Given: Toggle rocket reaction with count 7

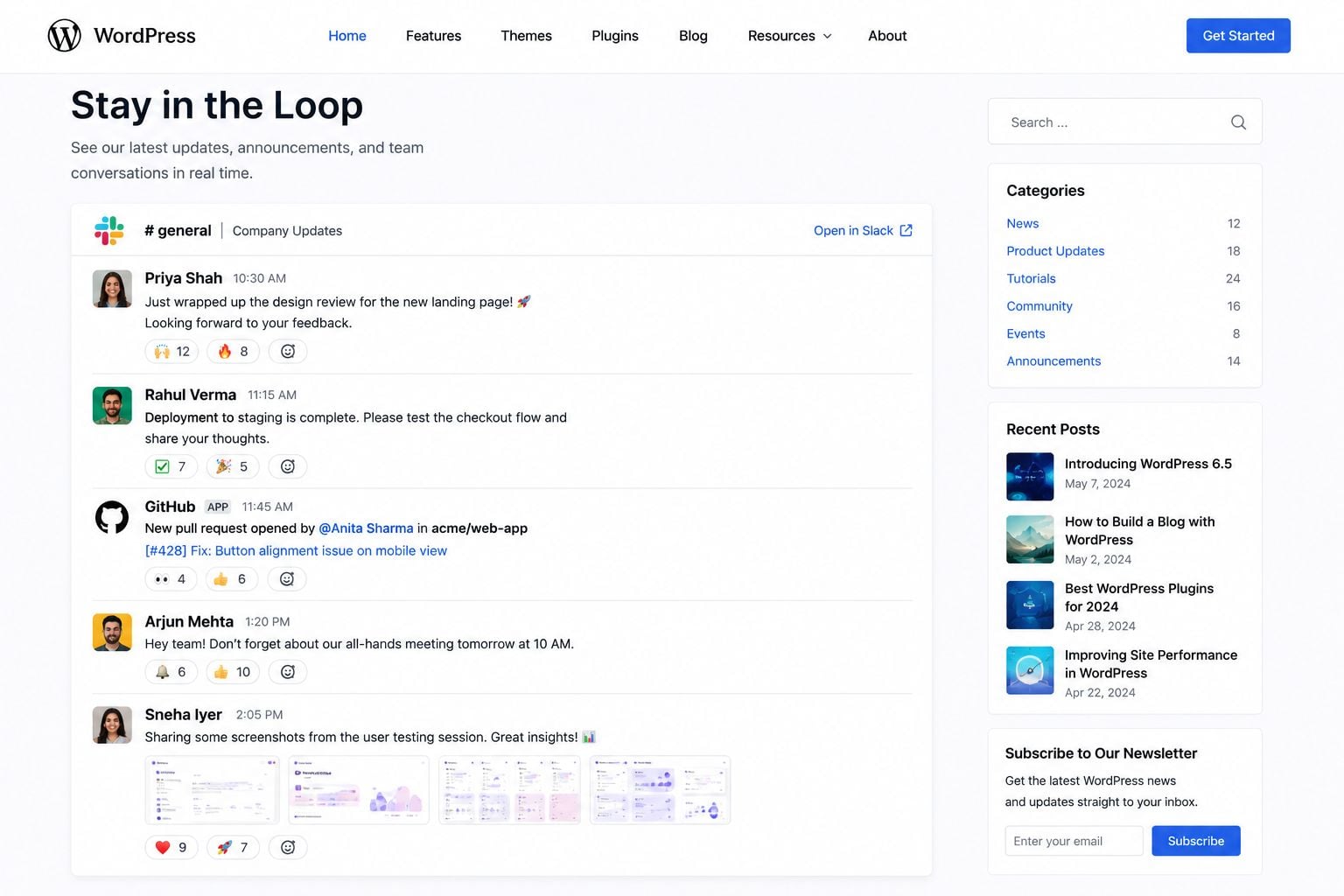Looking at the screenshot, I should (x=233, y=847).
